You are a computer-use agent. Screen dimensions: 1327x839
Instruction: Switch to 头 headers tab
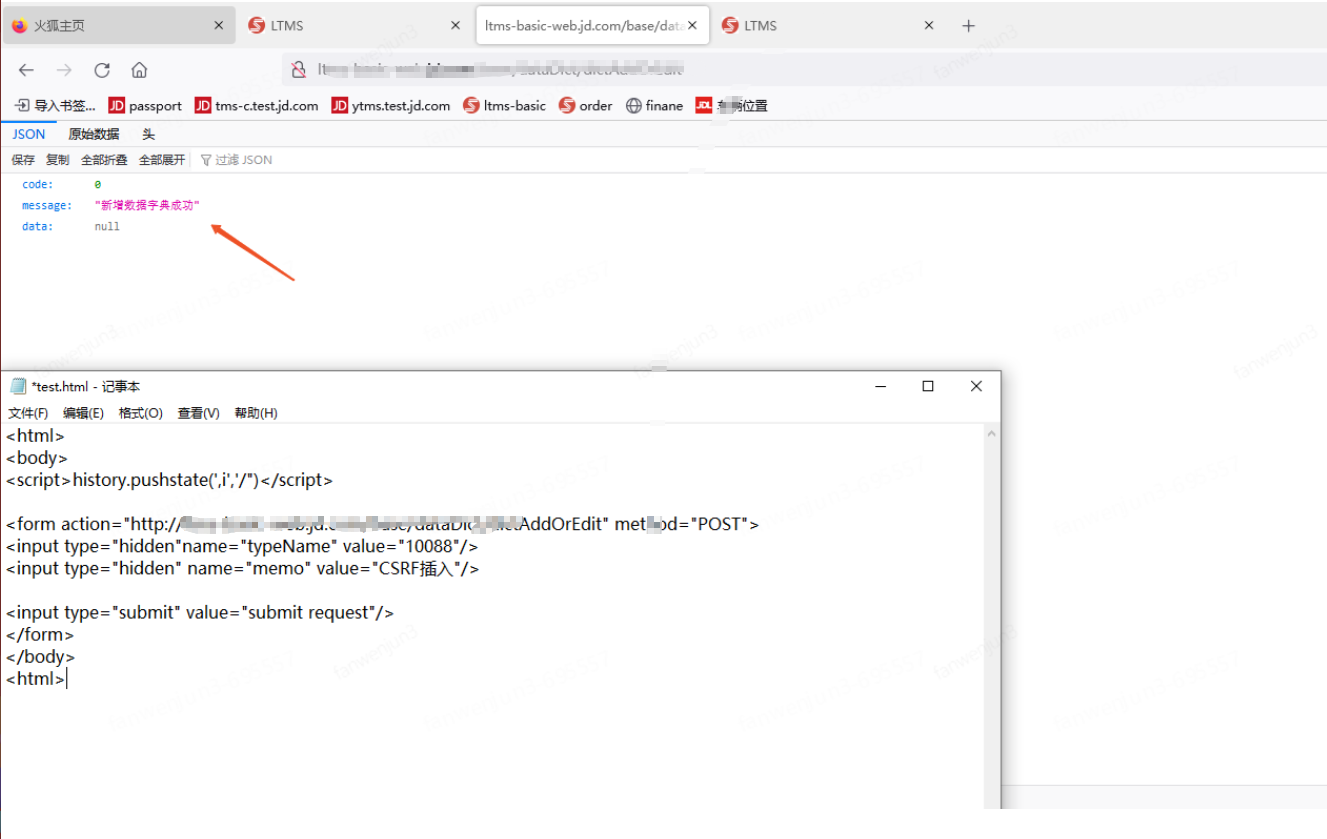[148, 134]
